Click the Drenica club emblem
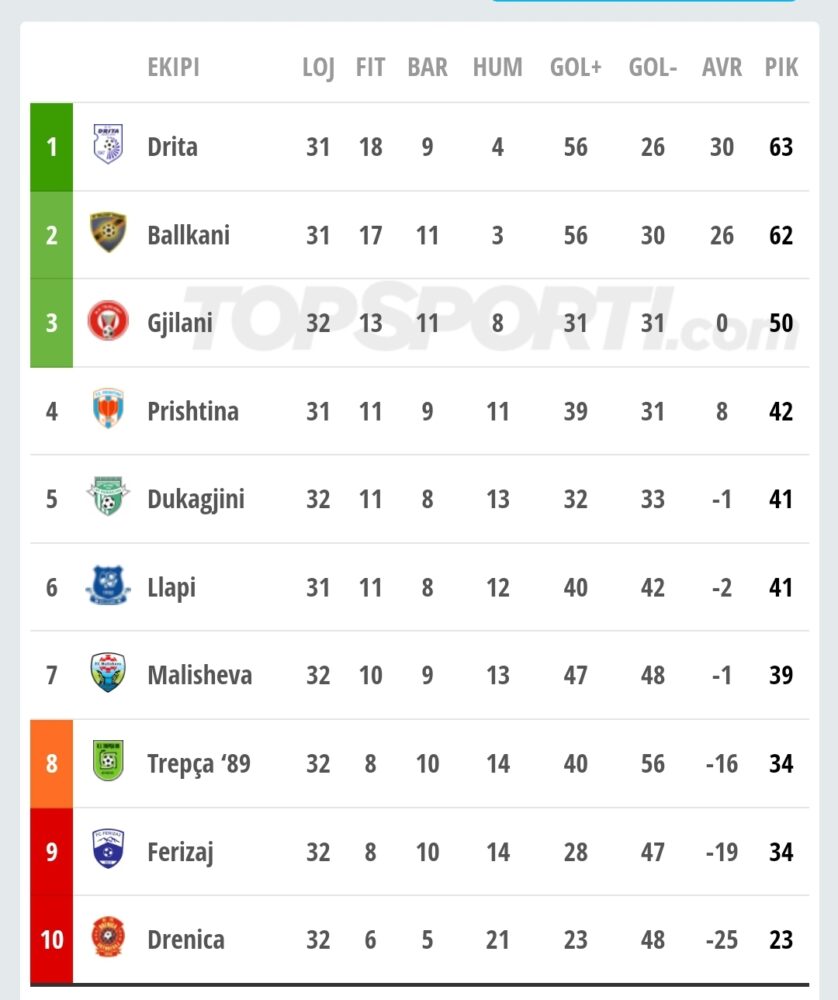Viewport: 838px width, 1000px height. pos(108,938)
